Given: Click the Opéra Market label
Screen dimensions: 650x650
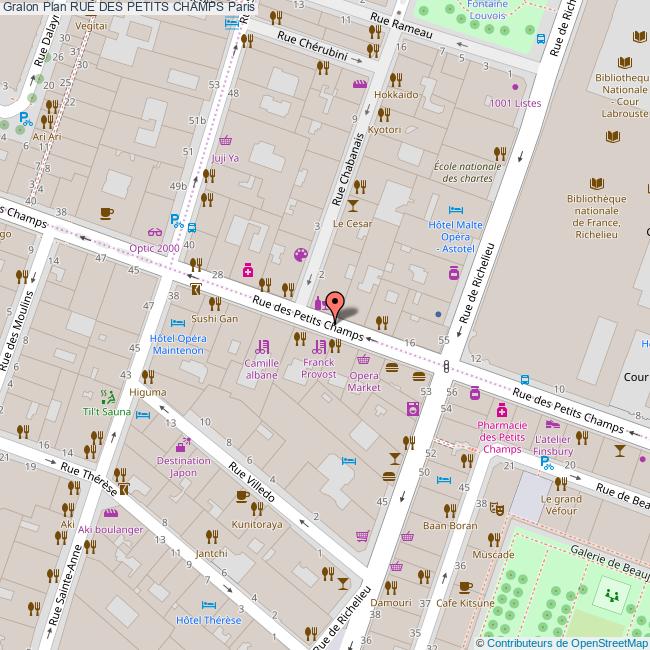Looking at the screenshot, I should (x=364, y=381).
